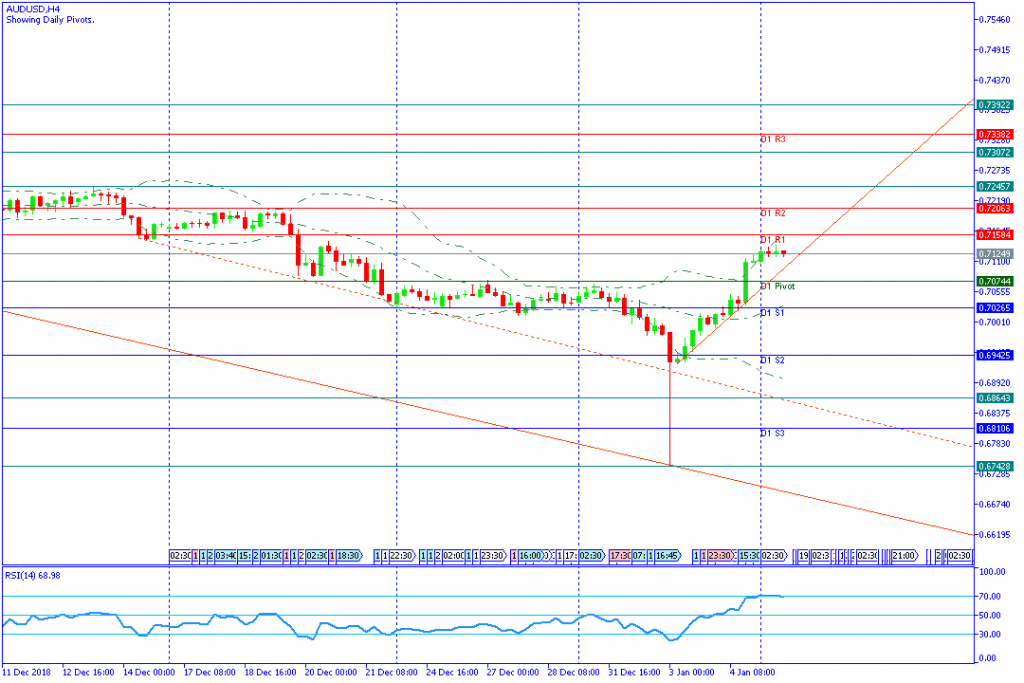Click the 03:40 event marker
Screen dimensions: 1024x683
[x=225, y=556]
